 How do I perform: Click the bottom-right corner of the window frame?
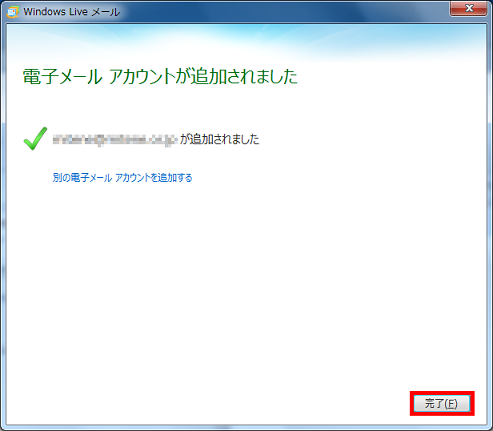[x=490, y=428]
